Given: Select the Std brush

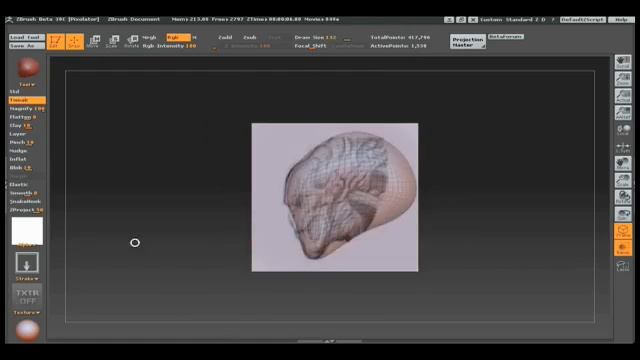Looking at the screenshot, I should coord(15,91).
